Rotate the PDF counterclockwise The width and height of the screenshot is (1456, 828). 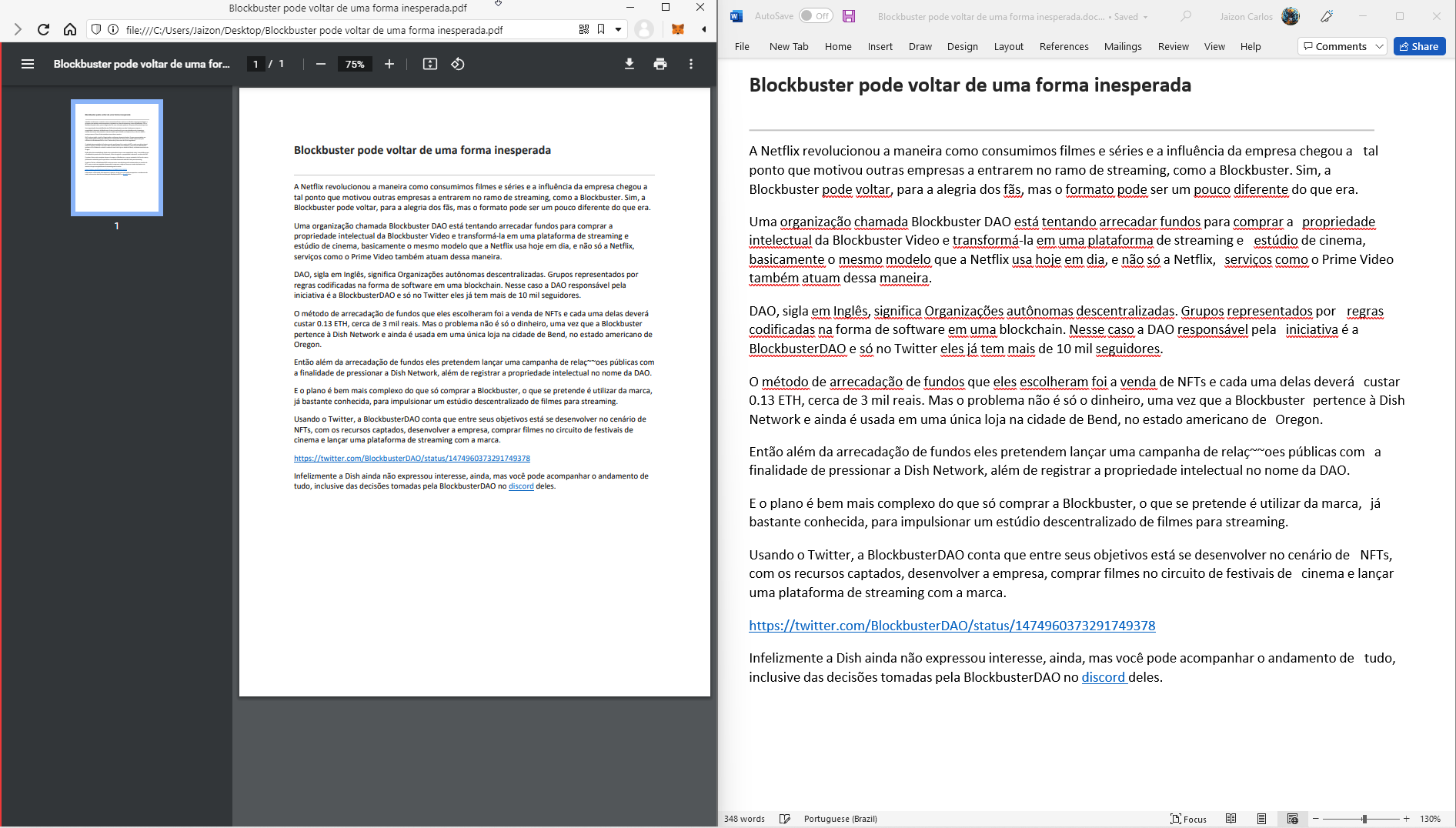pyautogui.click(x=458, y=64)
